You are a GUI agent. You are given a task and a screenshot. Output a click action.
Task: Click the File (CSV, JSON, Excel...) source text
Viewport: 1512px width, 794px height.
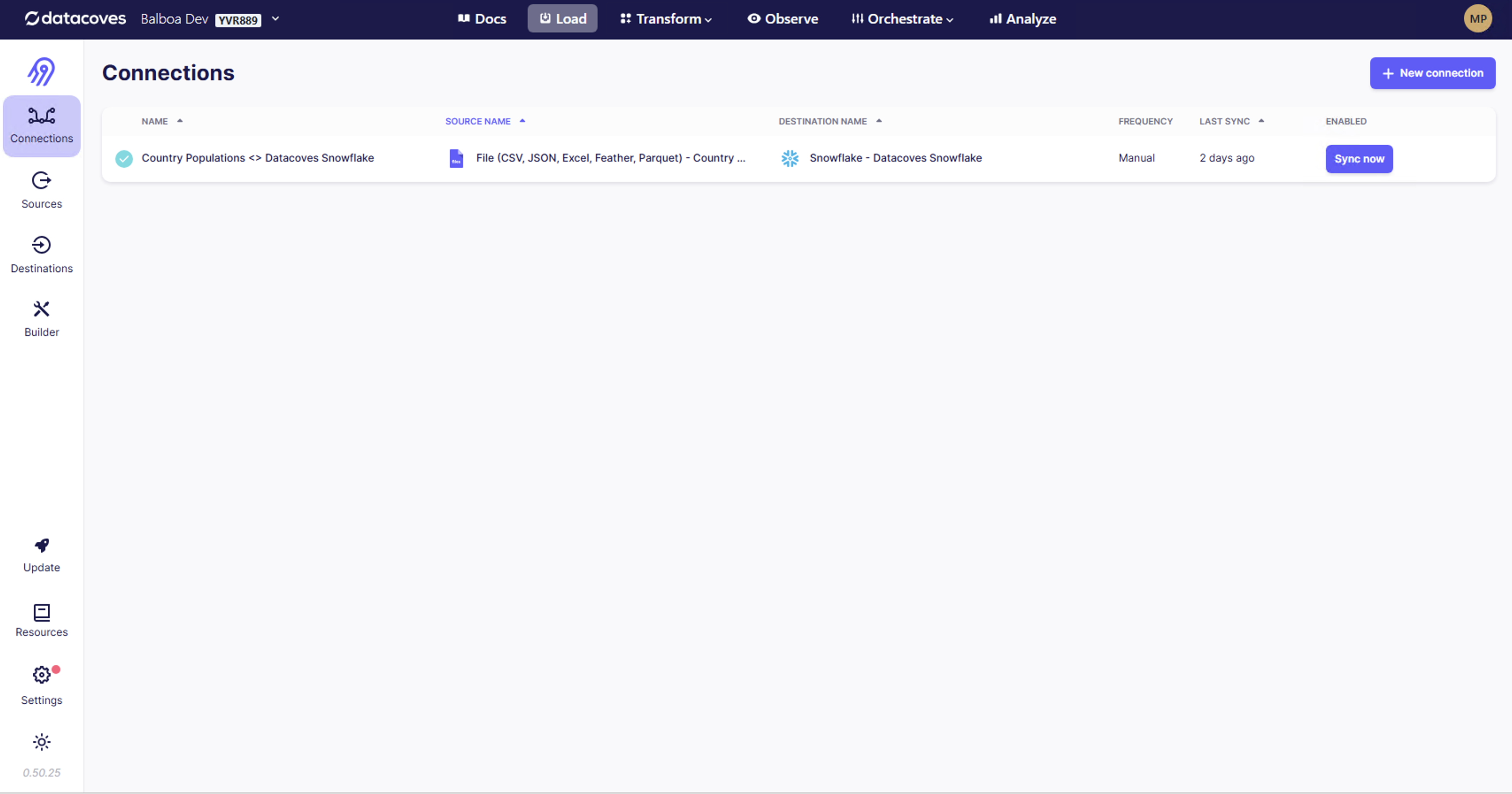610,158
